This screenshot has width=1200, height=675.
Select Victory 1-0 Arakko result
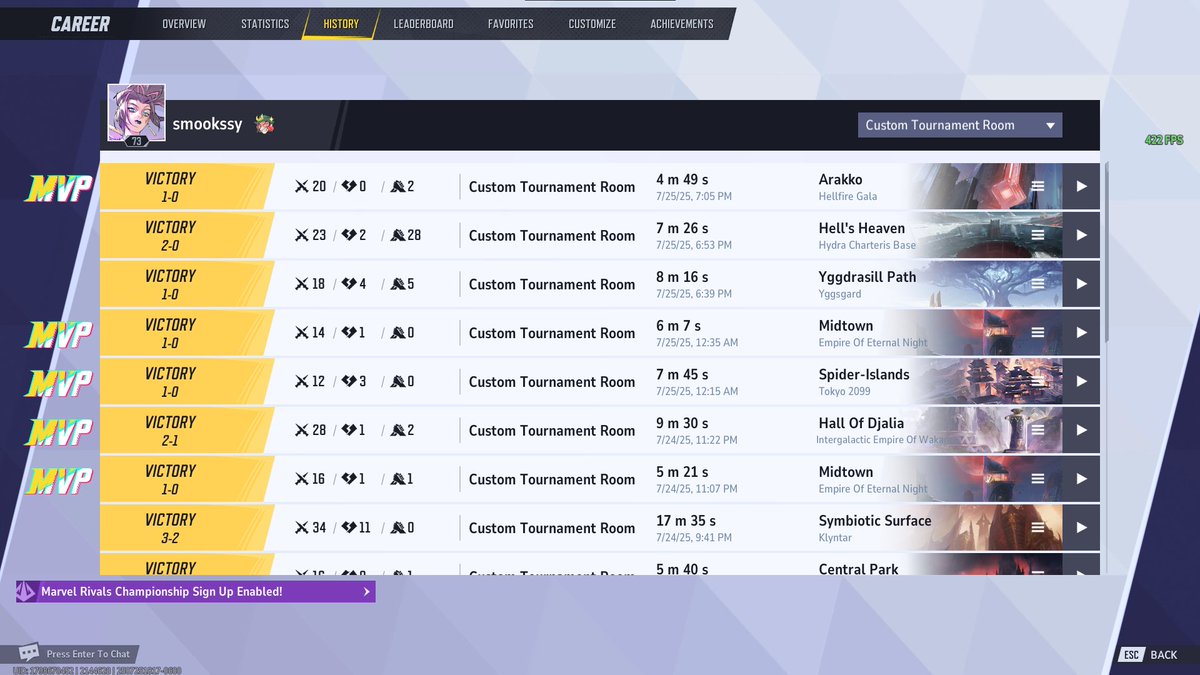pyautogui.click(x=186, y=186)
